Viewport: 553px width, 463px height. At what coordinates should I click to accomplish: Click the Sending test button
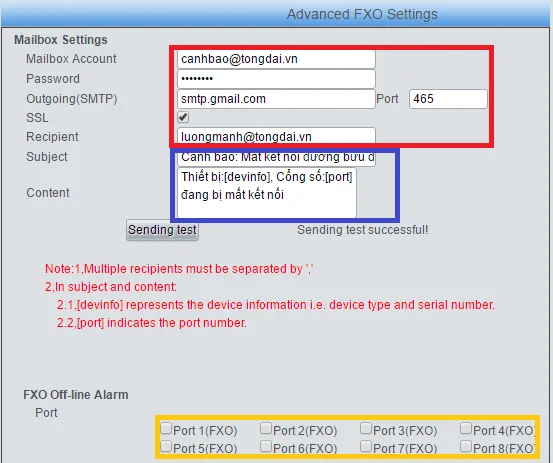click(x=162, y=230)
